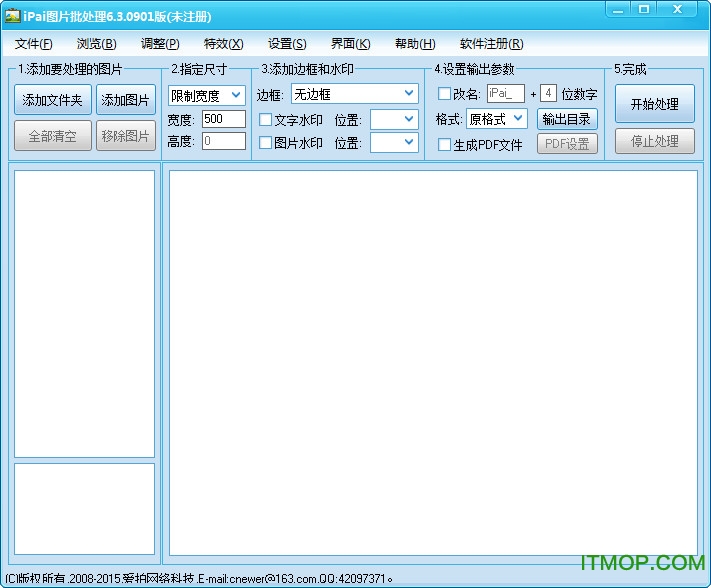Enable the 图片水印 checkbox
The image size is (711, 588).
tap(265, 143)
